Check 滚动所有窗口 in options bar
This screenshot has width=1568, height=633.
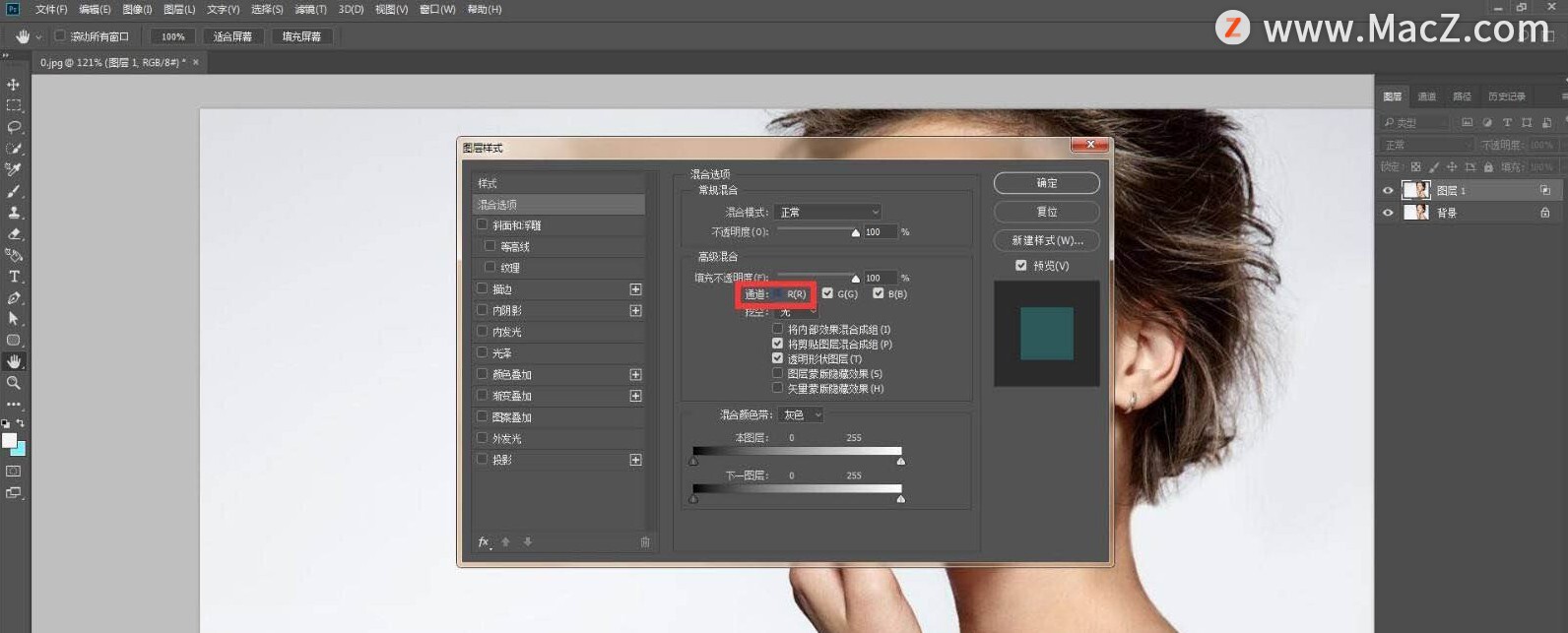(x=60, y=35)
